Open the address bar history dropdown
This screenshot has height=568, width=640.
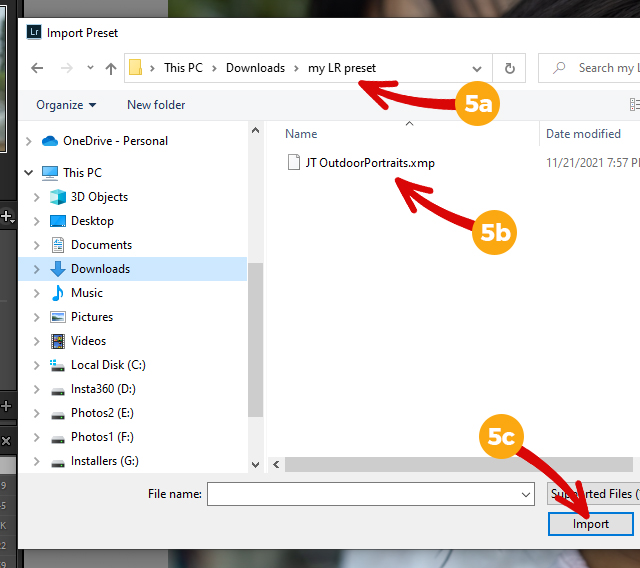pyautogui.click(x=477, y=69)
